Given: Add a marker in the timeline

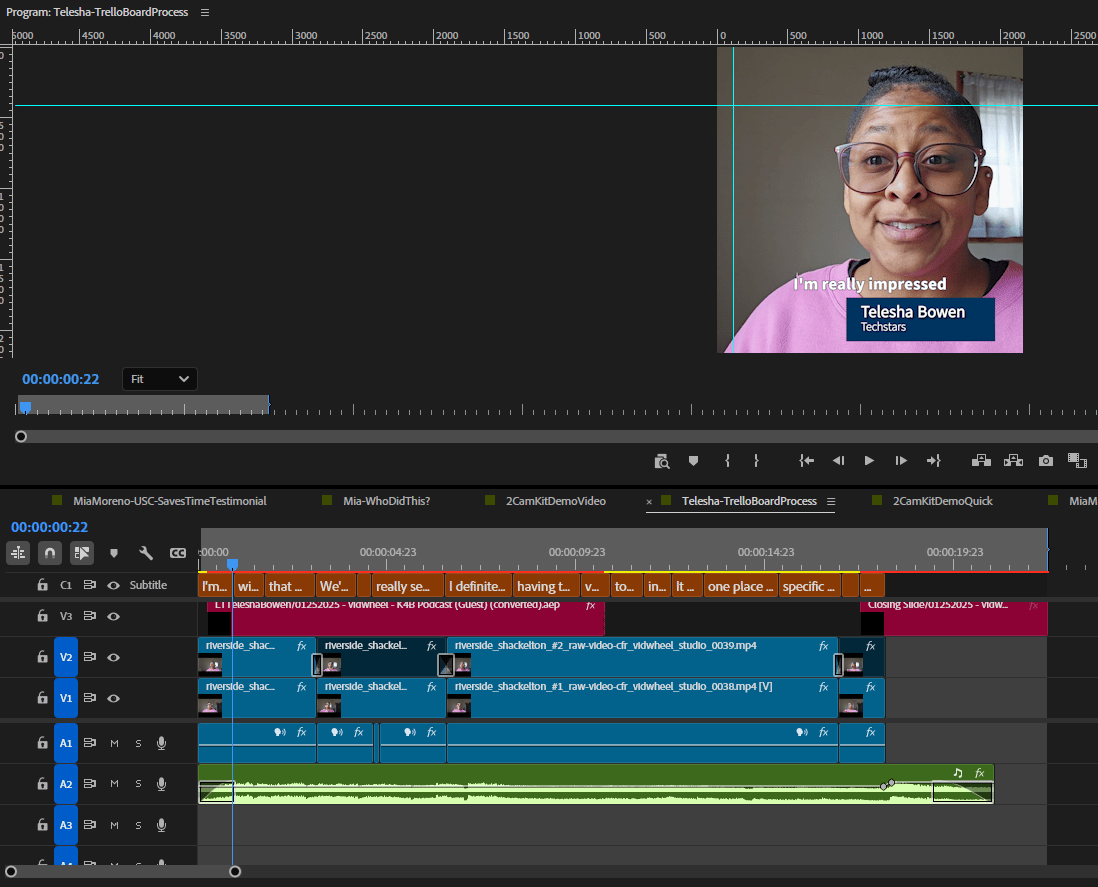Looking at the screenshot, I should (x=113, y=553).
